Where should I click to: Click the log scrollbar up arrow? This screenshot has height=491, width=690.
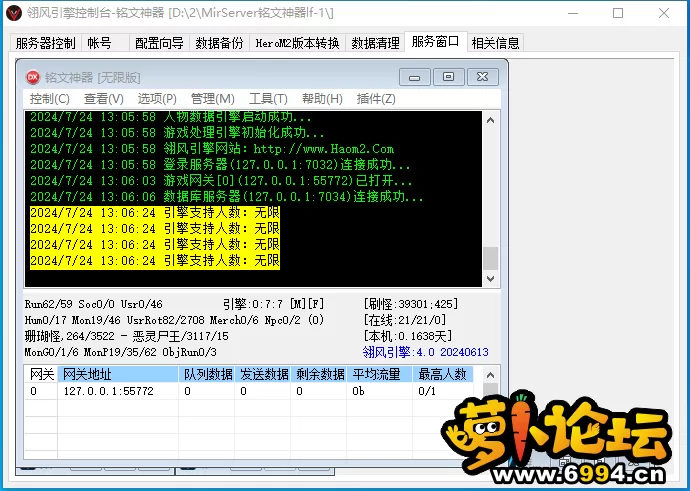pos(491,120)
